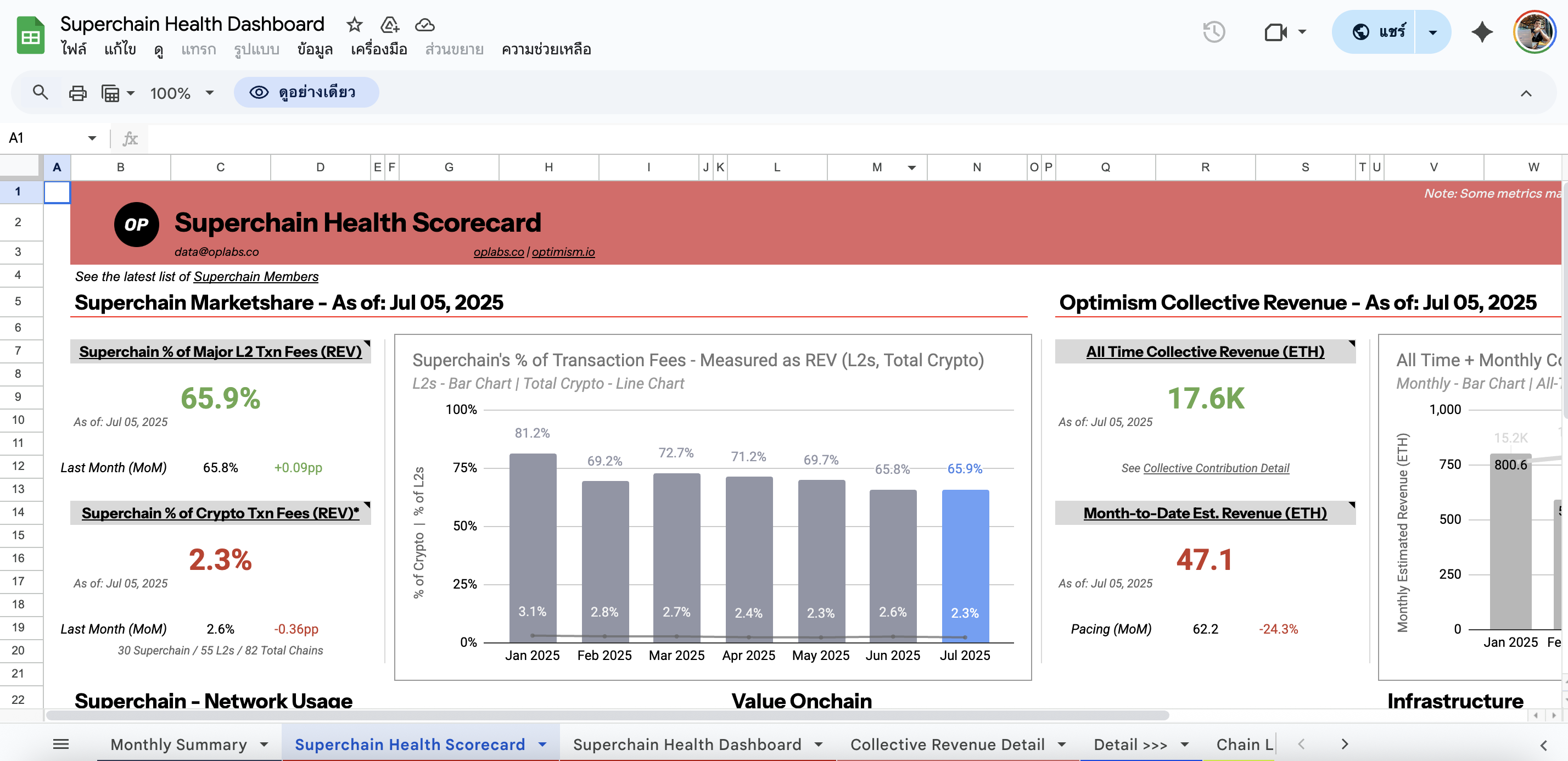The image size is (1568, 761).
Task: Select the row 10 header
Action: 18,420
